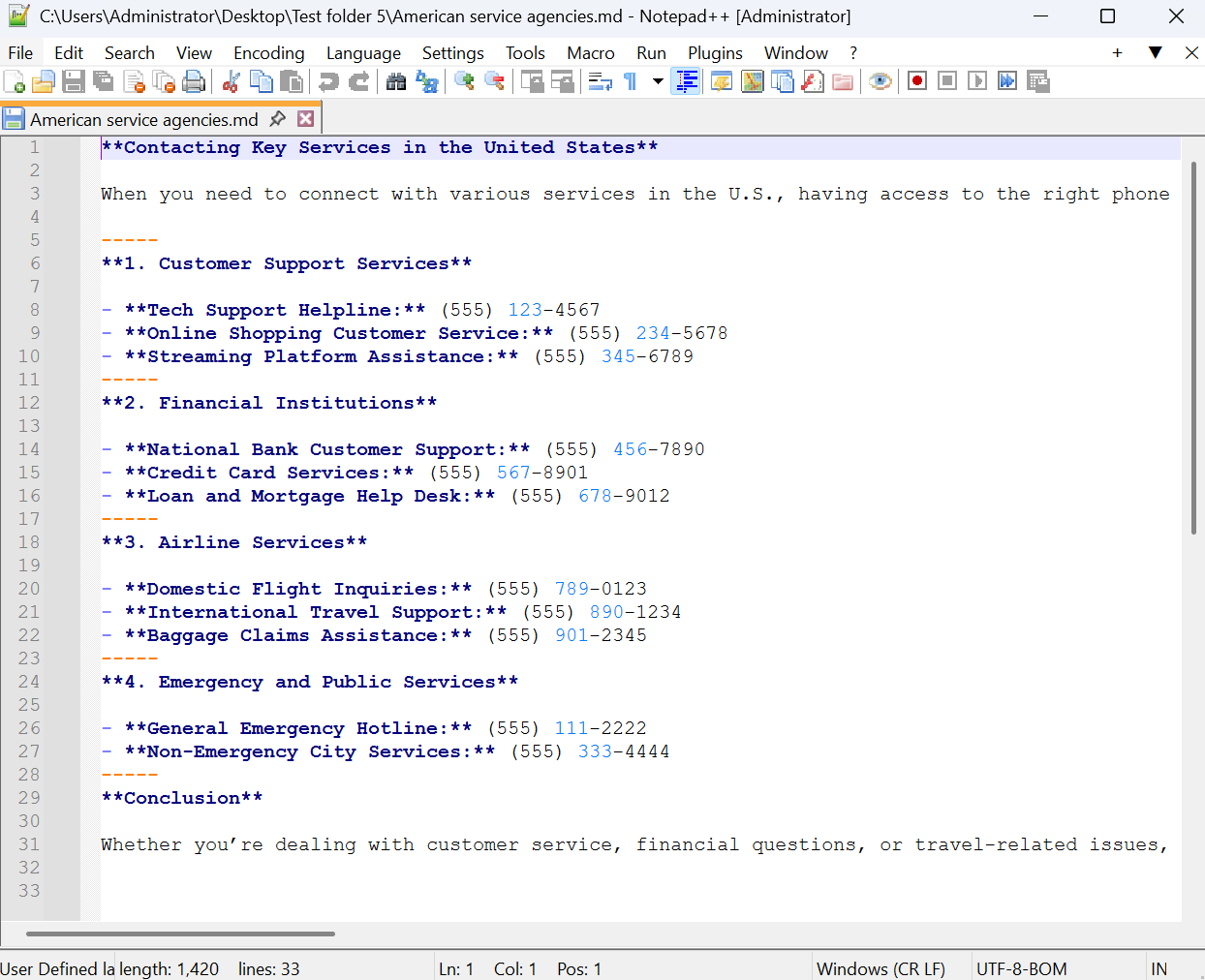Open the Encoding menu
Viewport: 1205px width, 980px height.
(x=268, y=52)
